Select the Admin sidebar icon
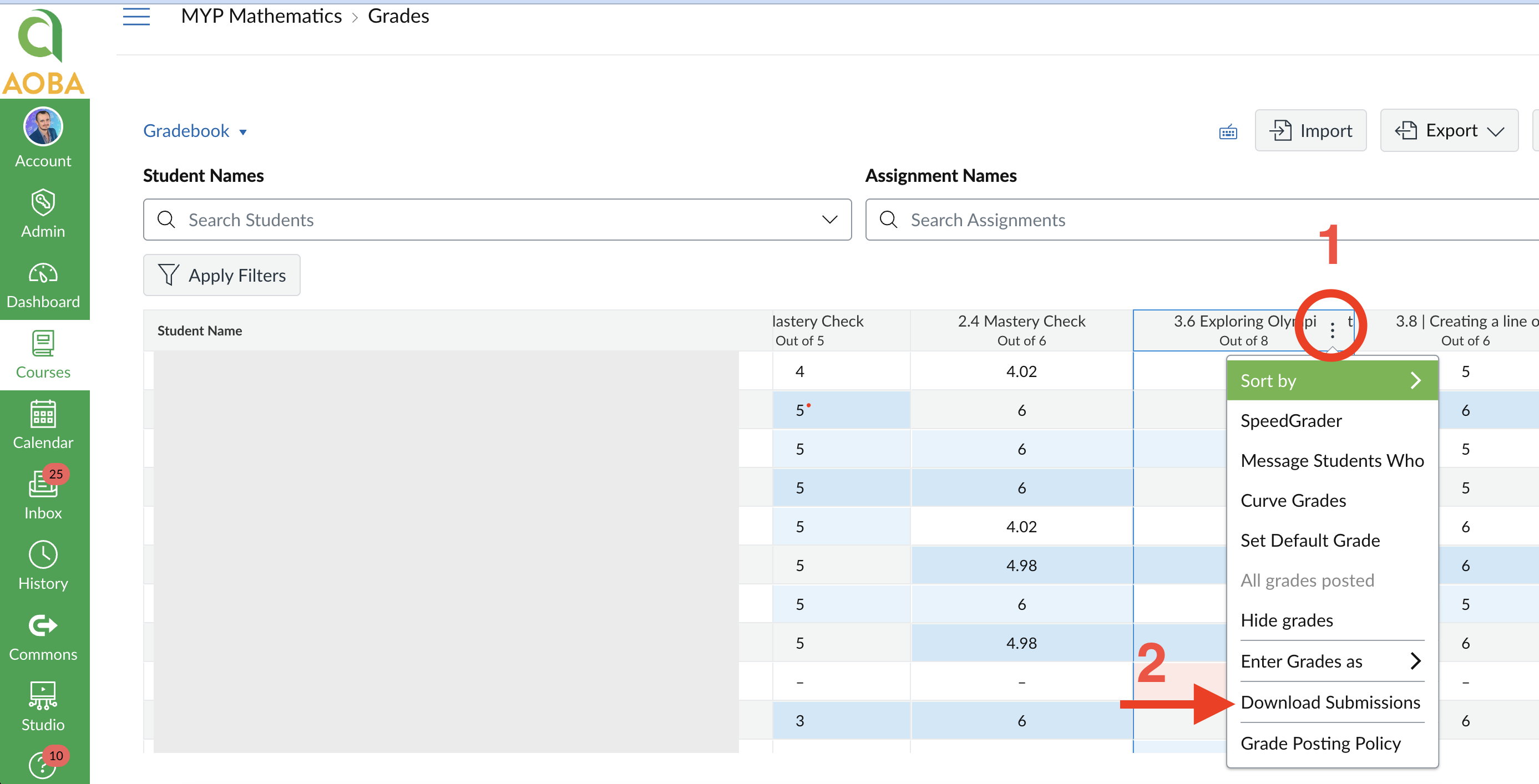The height and width of the screenshot is (784, 1539). coord(43,212)
